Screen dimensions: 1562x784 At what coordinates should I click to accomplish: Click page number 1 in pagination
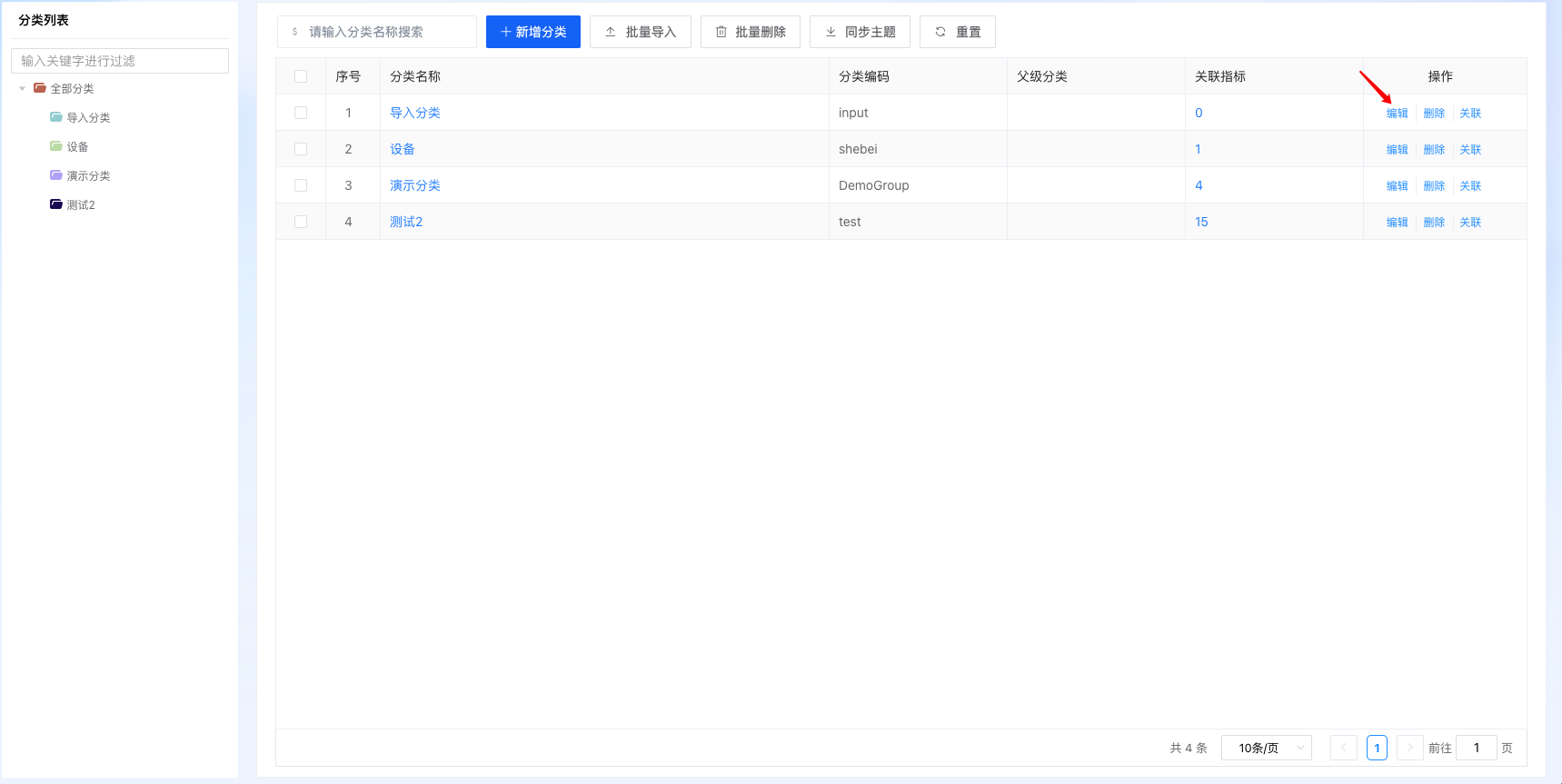(1377, 748)
